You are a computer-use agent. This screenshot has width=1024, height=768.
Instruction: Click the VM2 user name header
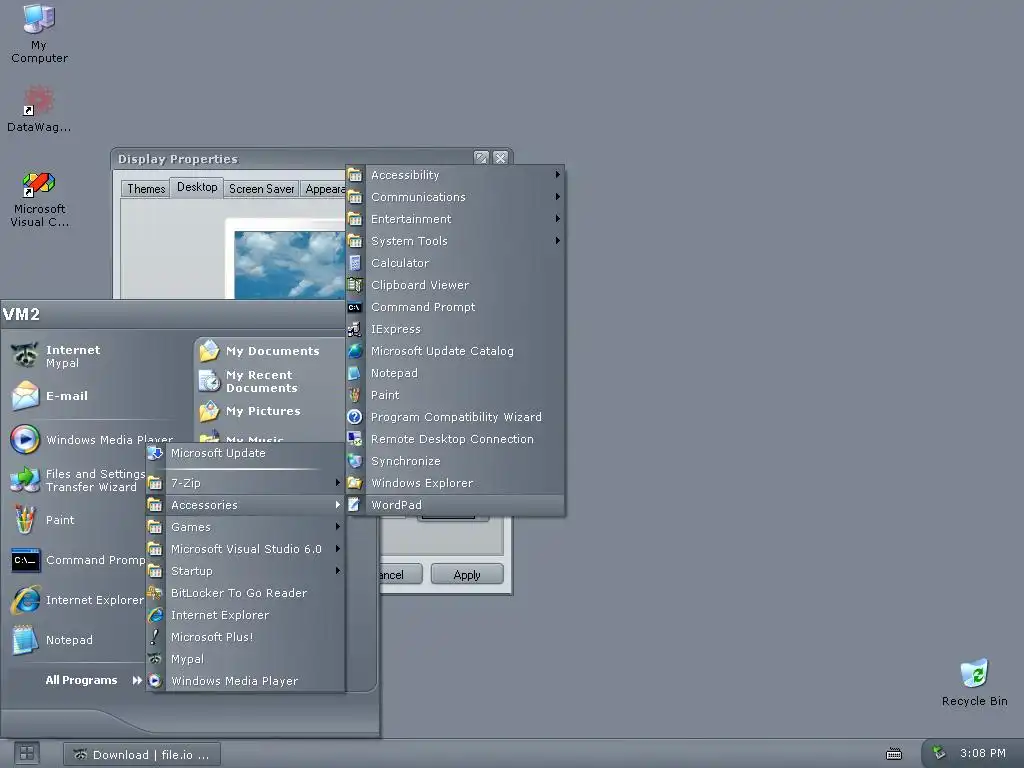click(21, 314)
